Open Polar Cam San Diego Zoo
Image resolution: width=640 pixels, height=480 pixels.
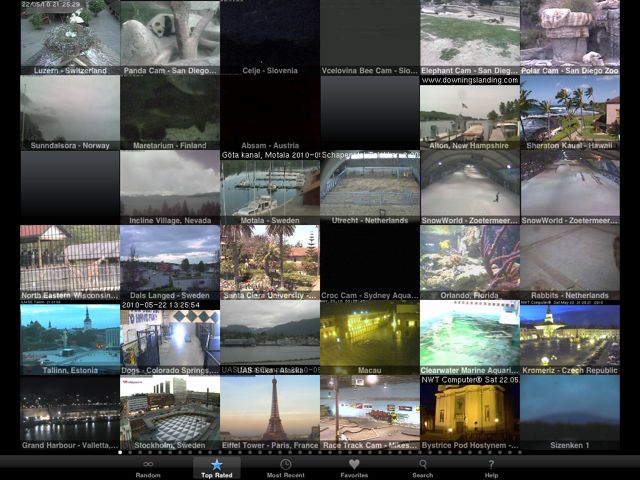coord(570,37)
